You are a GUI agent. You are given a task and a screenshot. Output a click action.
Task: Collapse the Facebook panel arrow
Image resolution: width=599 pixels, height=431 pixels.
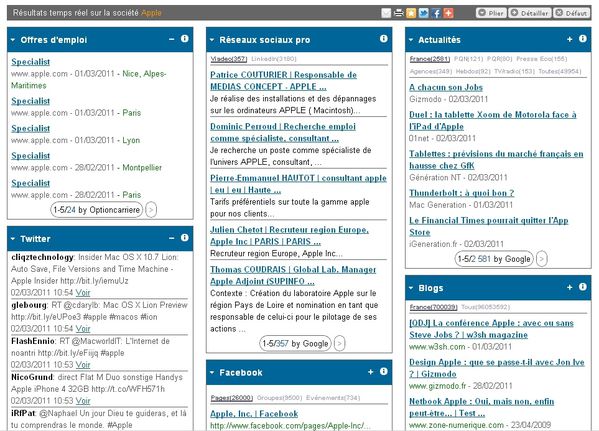(x=212, y=373)
